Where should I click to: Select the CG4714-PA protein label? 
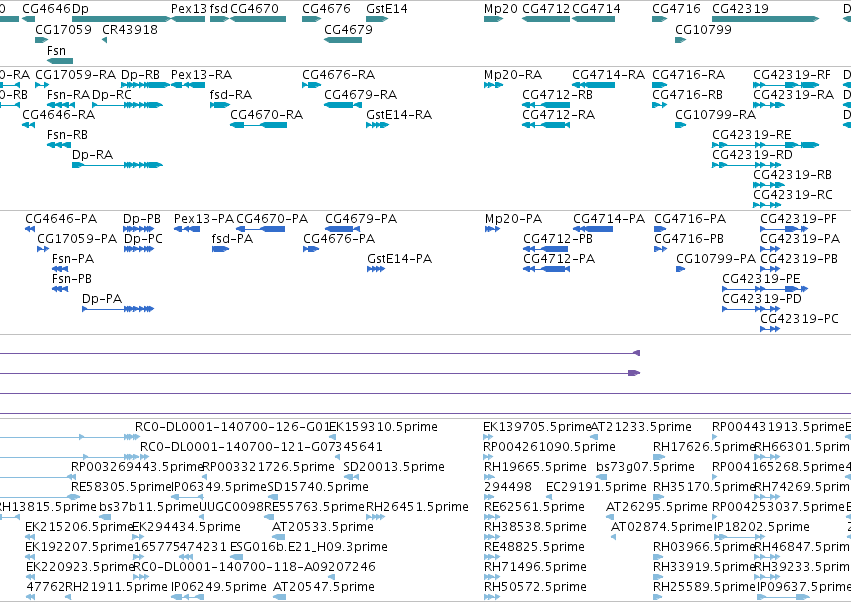tap(609, 219)
